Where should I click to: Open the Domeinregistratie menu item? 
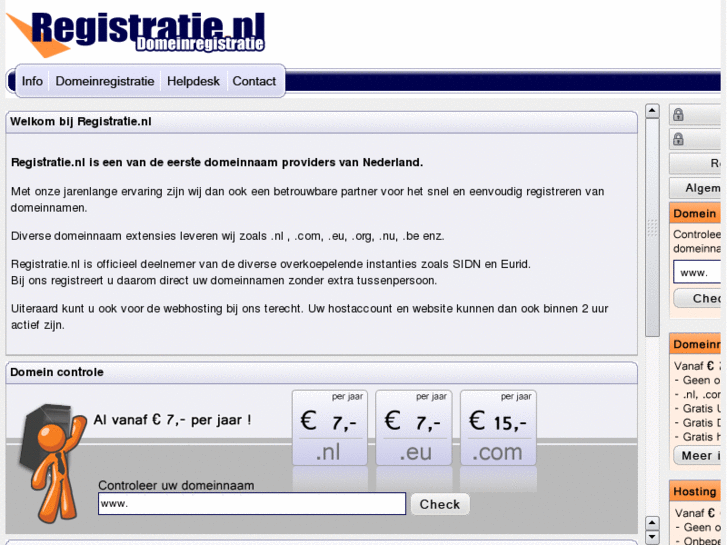pos(105,81)
